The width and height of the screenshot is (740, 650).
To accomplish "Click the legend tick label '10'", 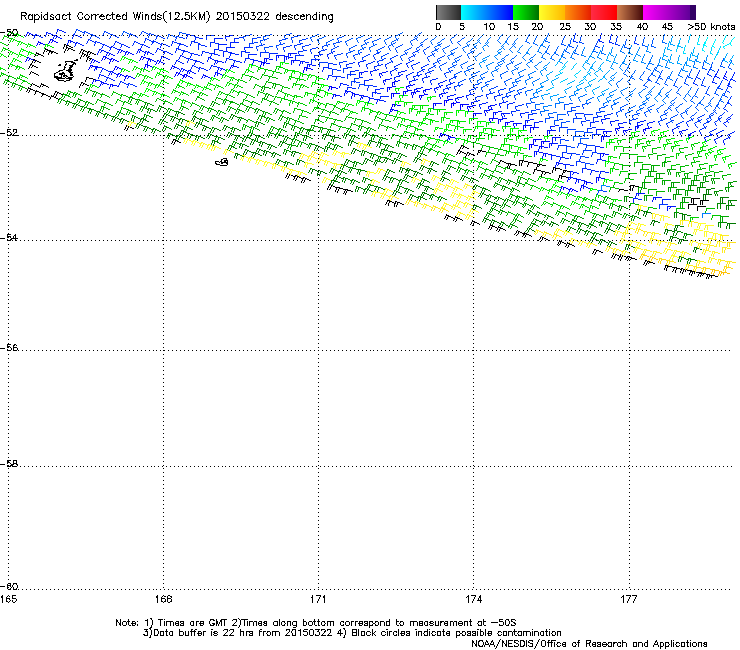I will [x=489, y=27].
